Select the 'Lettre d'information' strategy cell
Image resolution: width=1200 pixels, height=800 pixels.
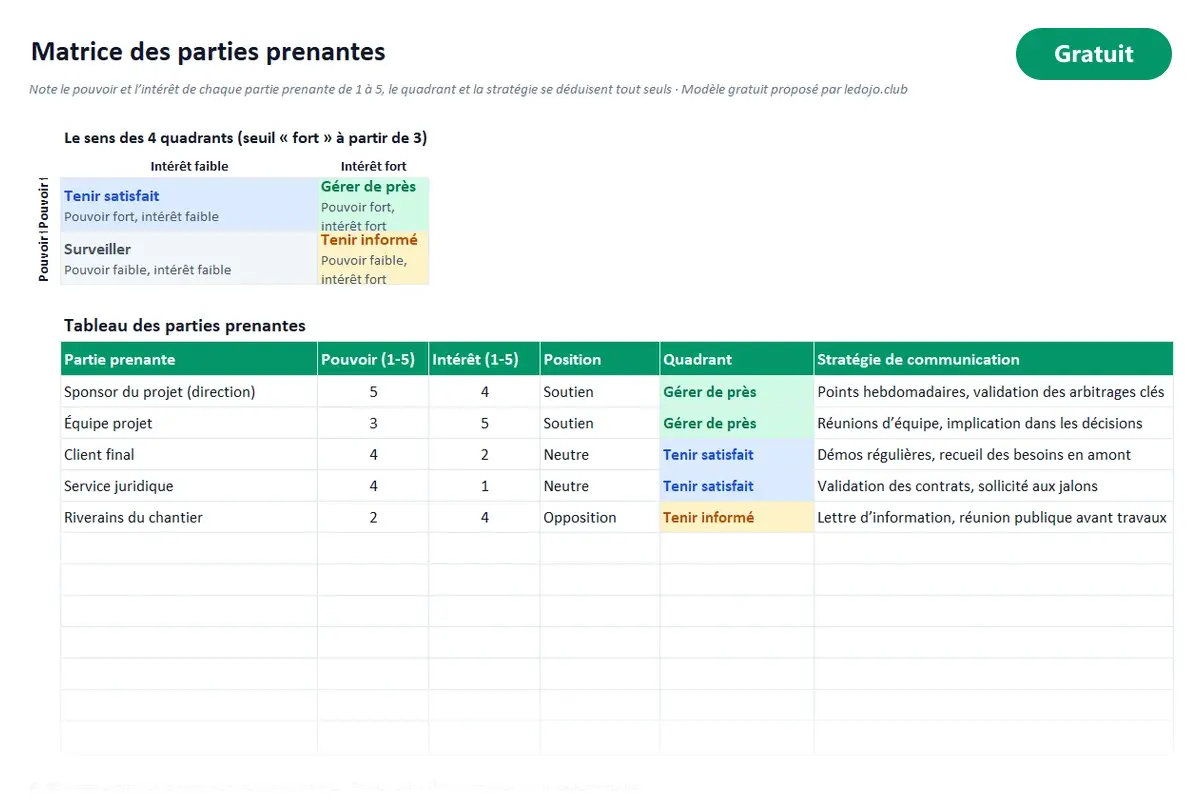click(993, 518)
